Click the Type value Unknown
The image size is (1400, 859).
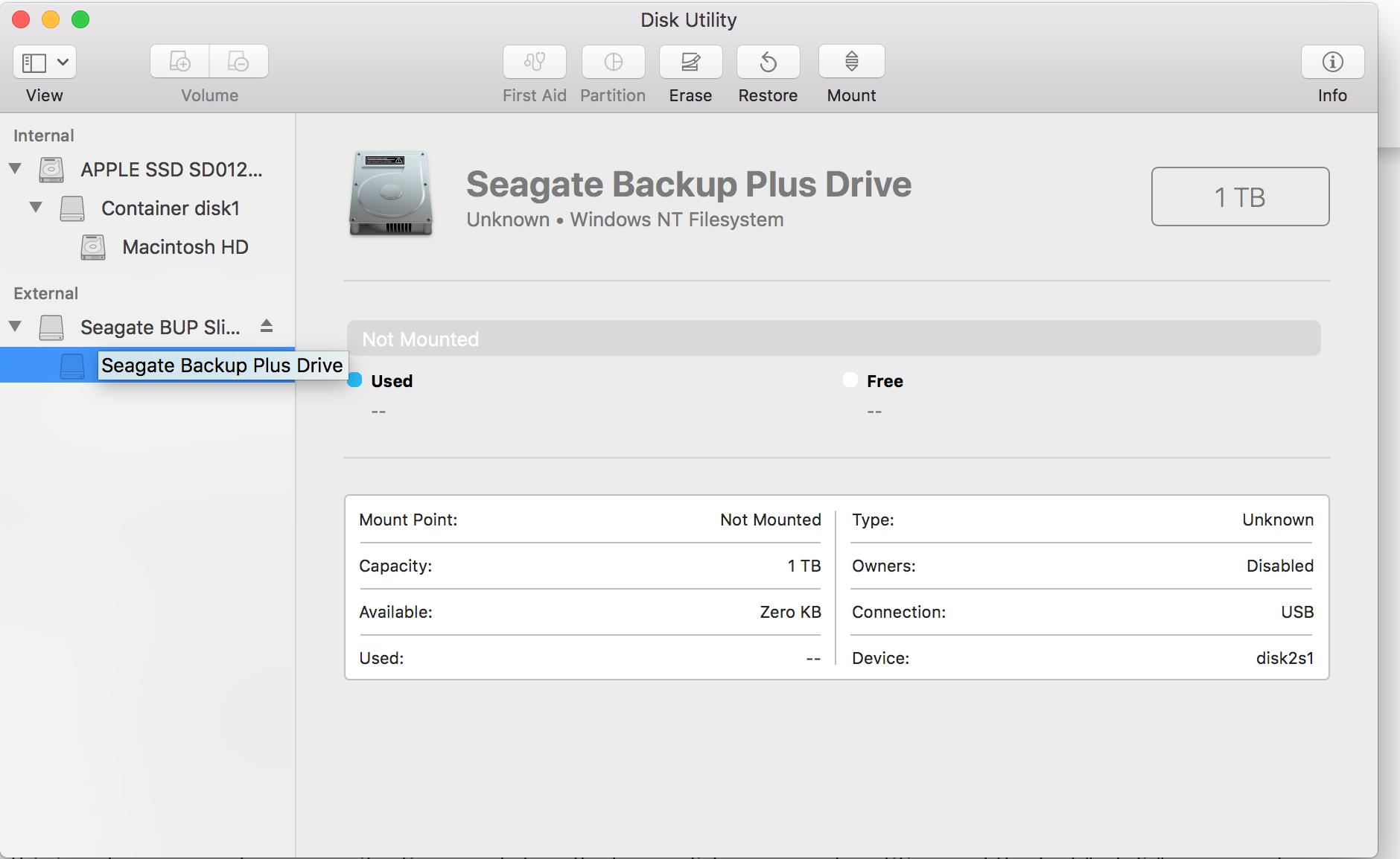click(x=1278, y=520)
